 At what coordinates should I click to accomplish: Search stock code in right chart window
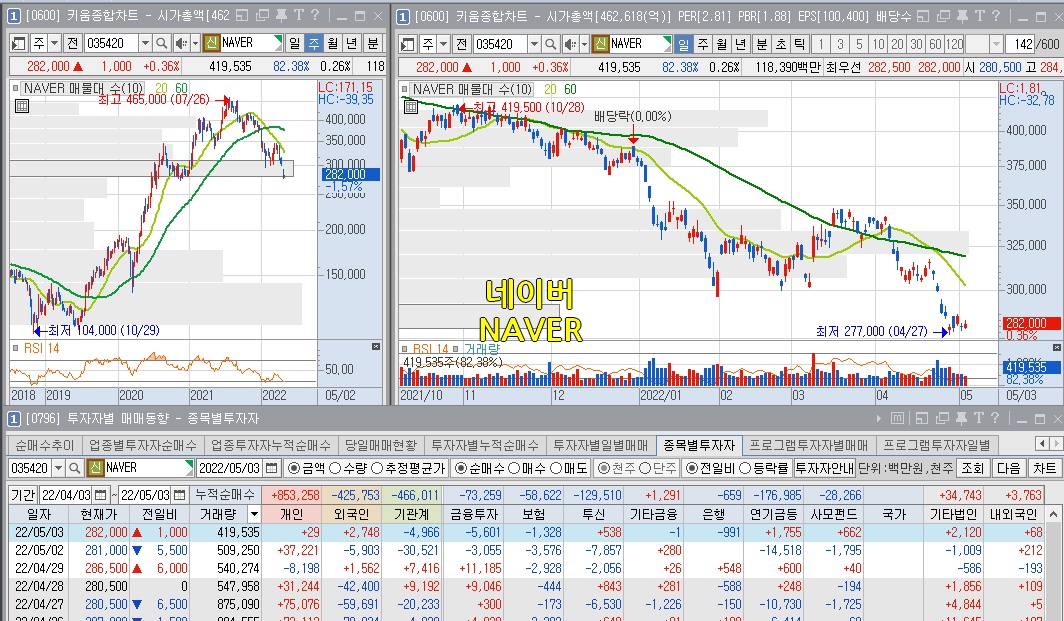coord(550,44)
